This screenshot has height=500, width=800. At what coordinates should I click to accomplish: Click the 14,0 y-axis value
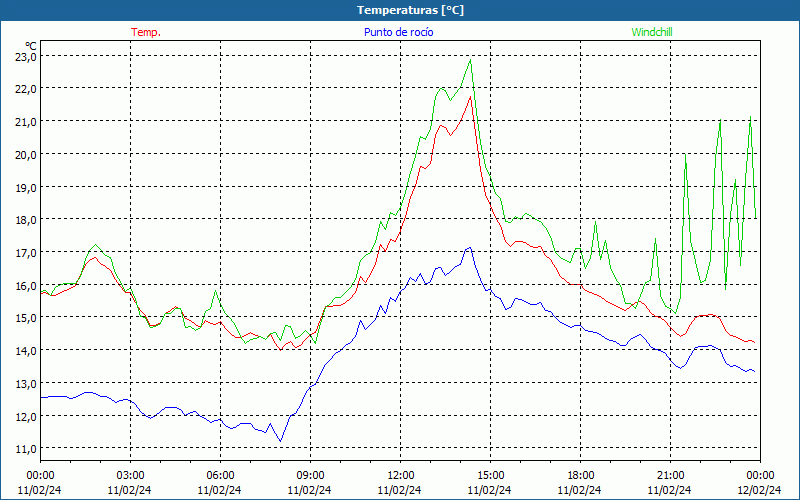click(26, 351)
